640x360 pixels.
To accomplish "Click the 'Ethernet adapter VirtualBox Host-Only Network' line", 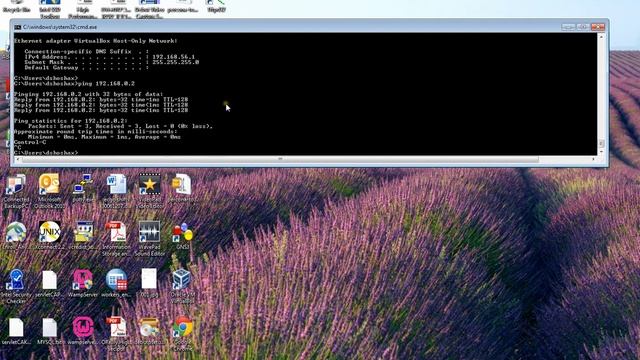I will point(96,41).
